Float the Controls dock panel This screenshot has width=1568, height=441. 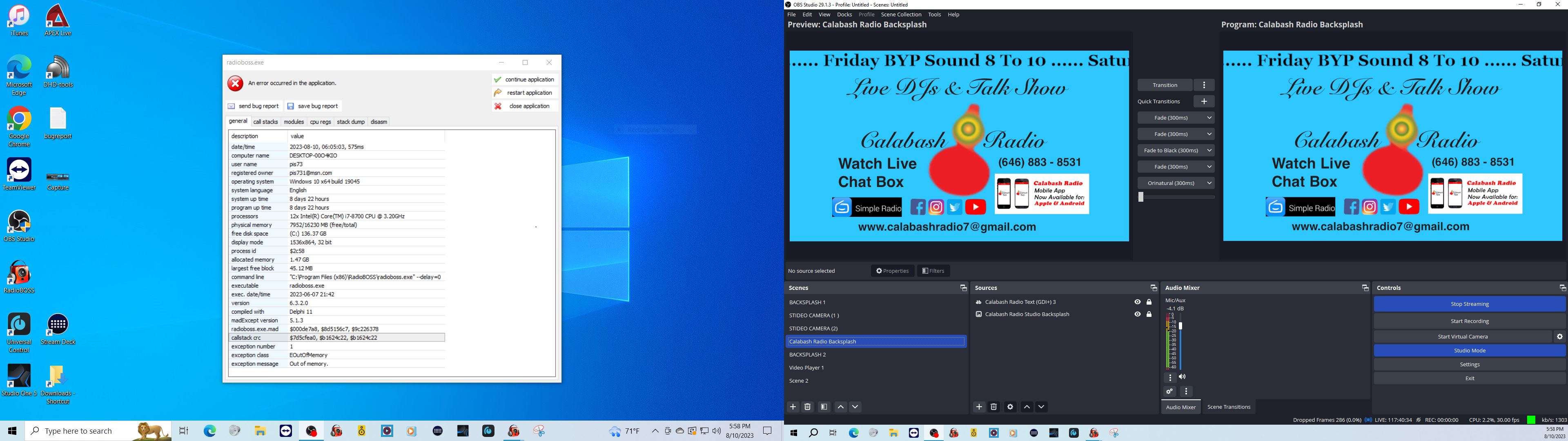pyautogui.click(x=1562, y=288)
